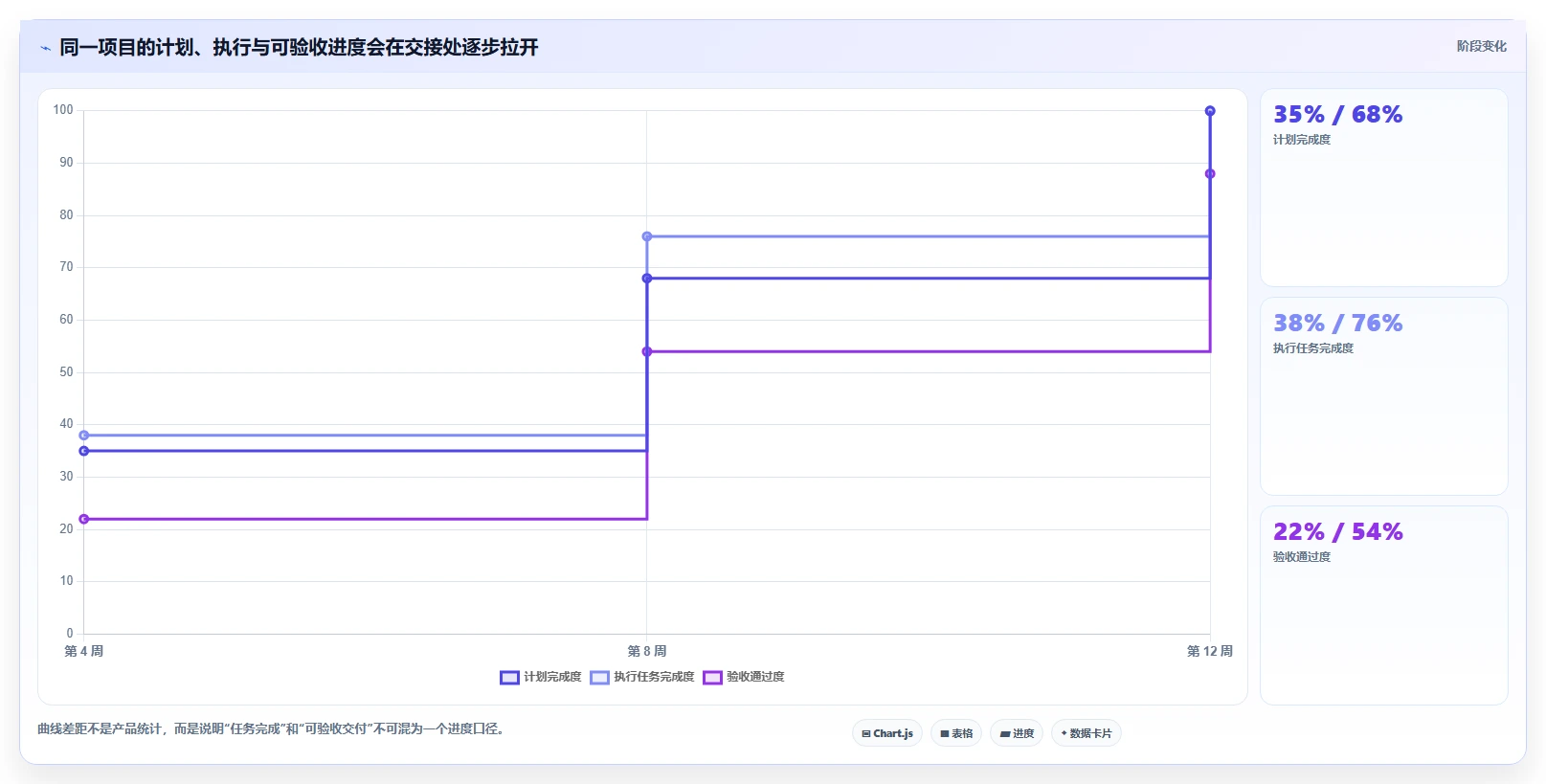
Task: Select 计划完成度 point valued 68 at 第 8 周
Action: pyautogui.click(x=647, y=279)
